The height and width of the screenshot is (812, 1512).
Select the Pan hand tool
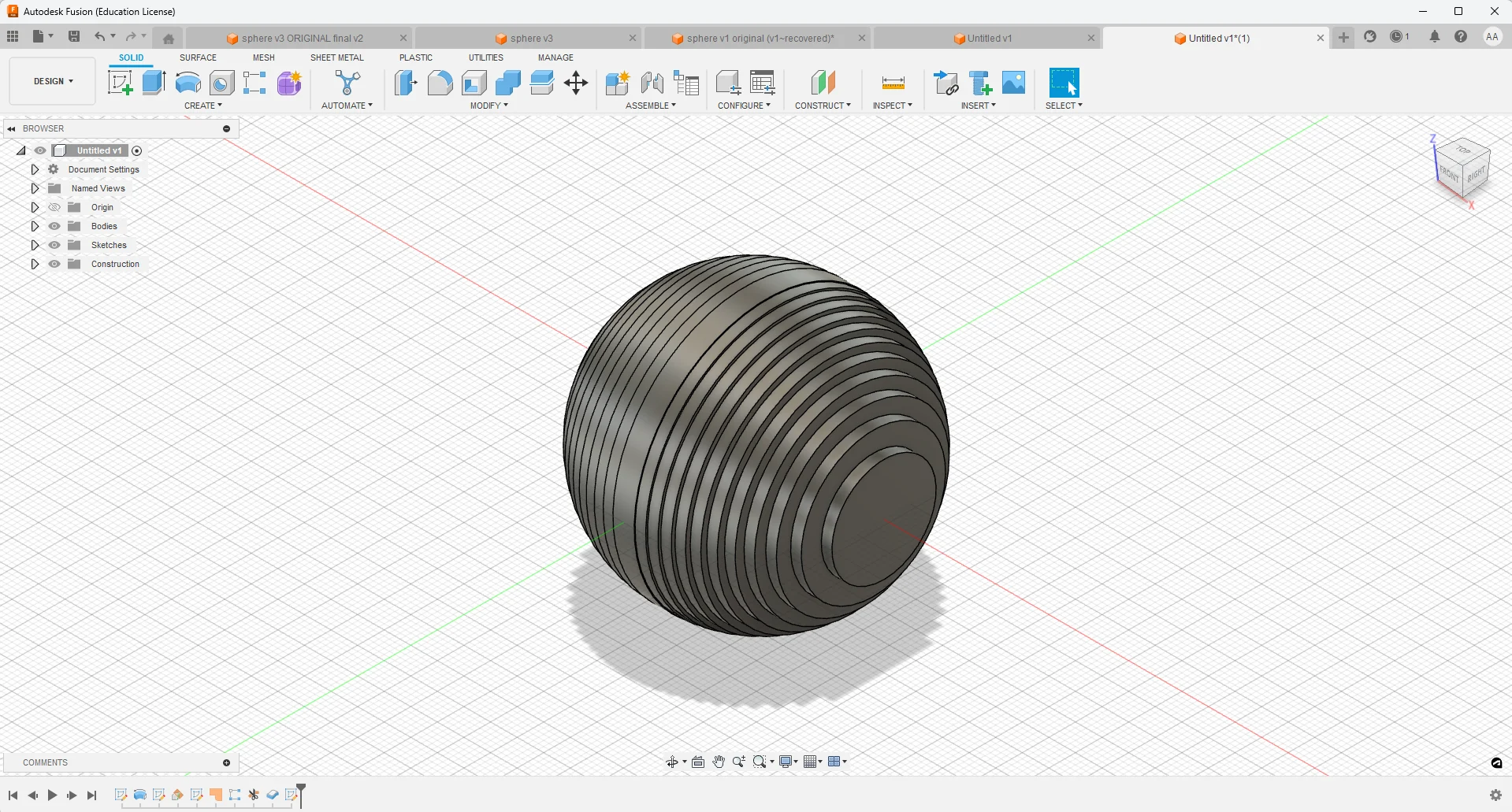point(719,762)
